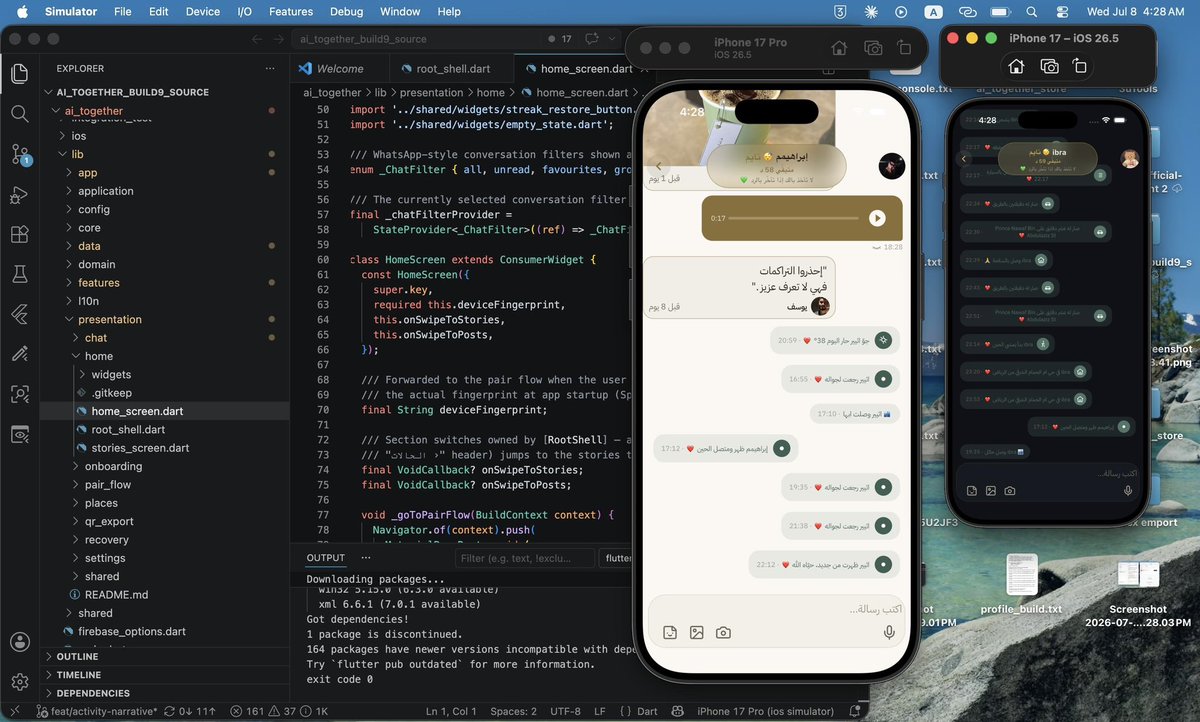Tap the sticker icon in iPhone 17 Pro chat
The height and width of the screenshot is (722, 1200).
(x=670, y=632)
